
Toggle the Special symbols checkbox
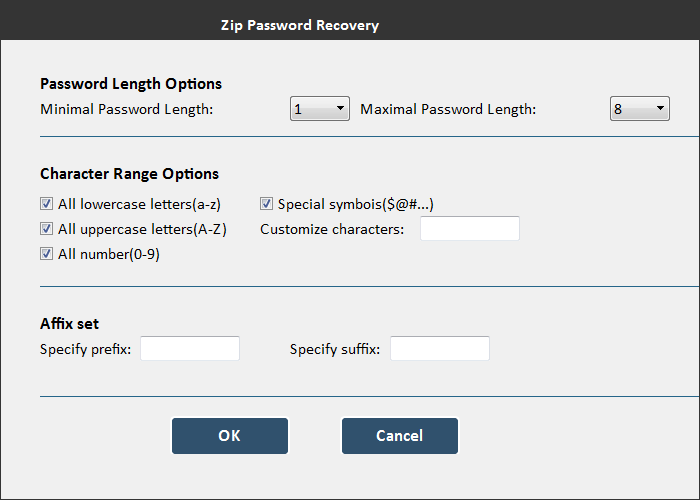(267, 204)
